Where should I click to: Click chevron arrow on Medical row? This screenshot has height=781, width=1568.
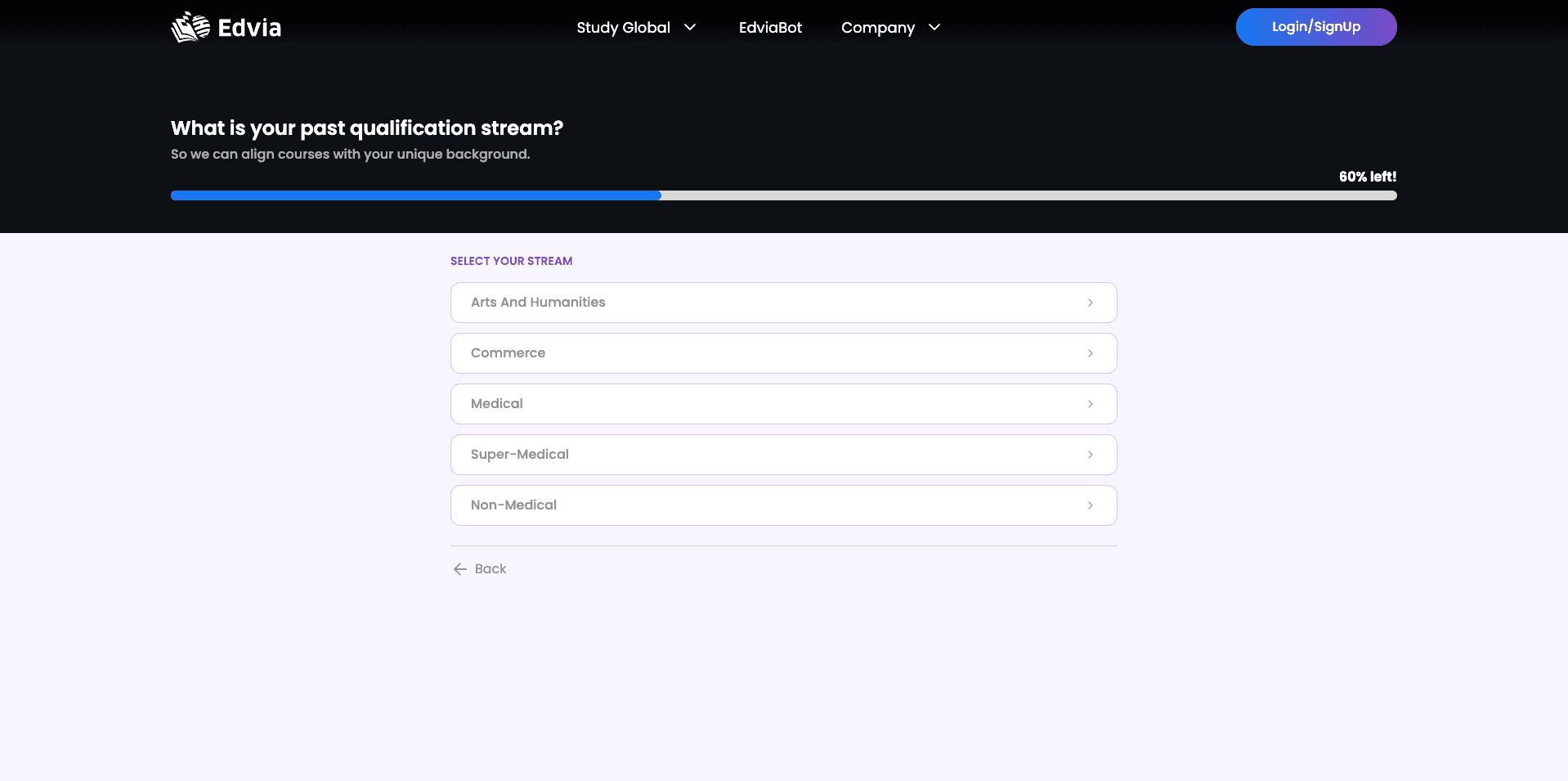pyautogui.click(x=1091, y=404)
